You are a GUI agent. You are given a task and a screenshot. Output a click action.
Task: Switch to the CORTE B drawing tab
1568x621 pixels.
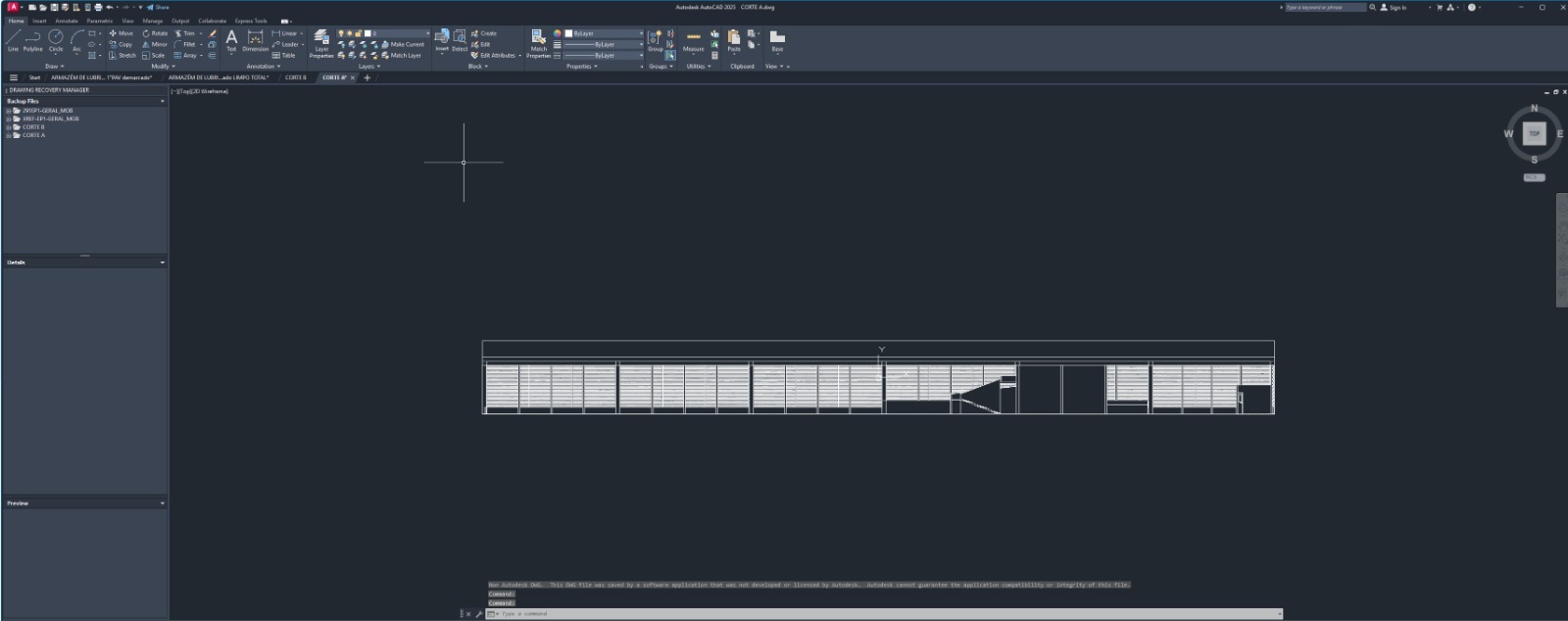pyautogui.click(x=295, y=77)
